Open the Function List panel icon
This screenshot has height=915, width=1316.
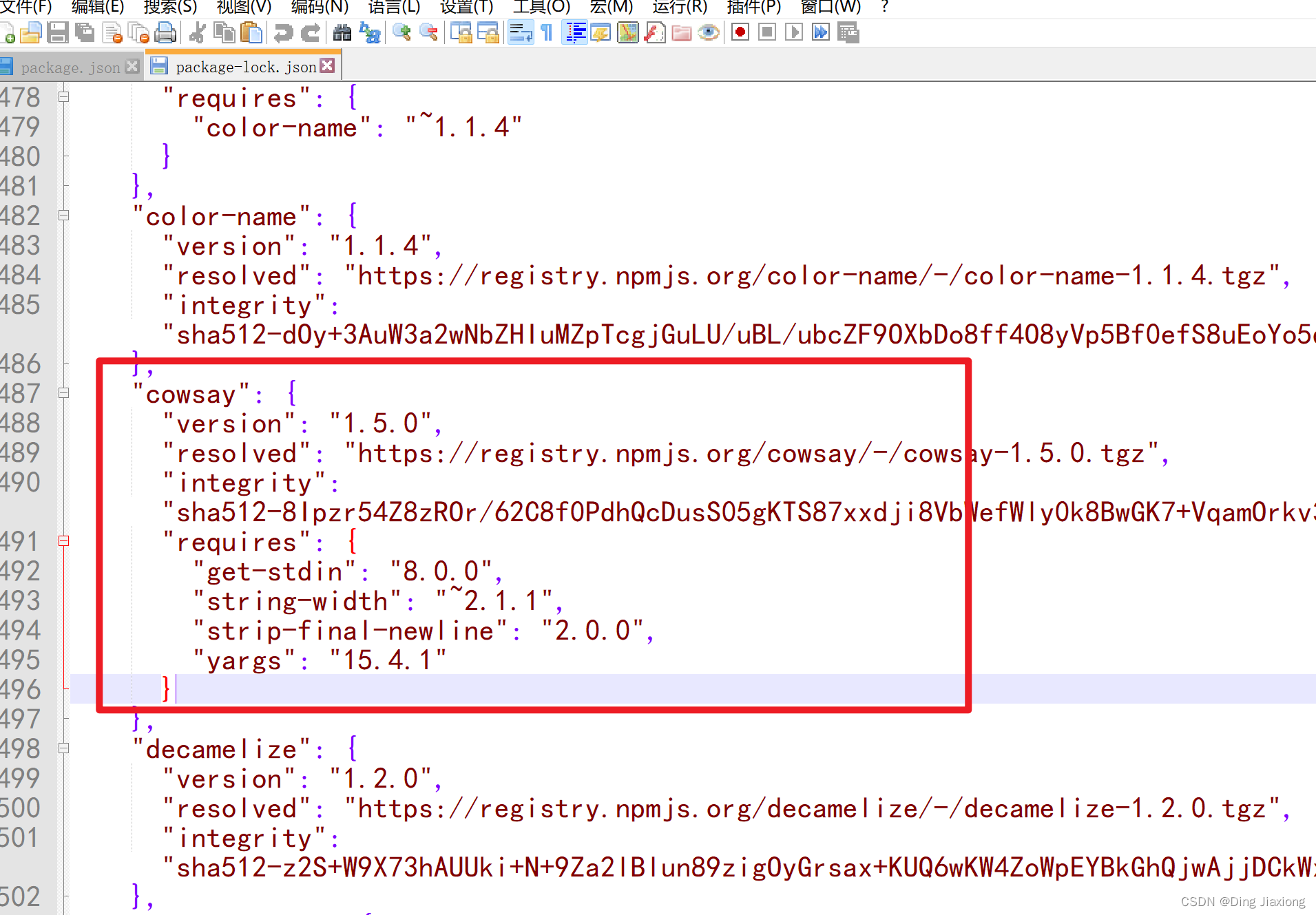click(655, 32)
